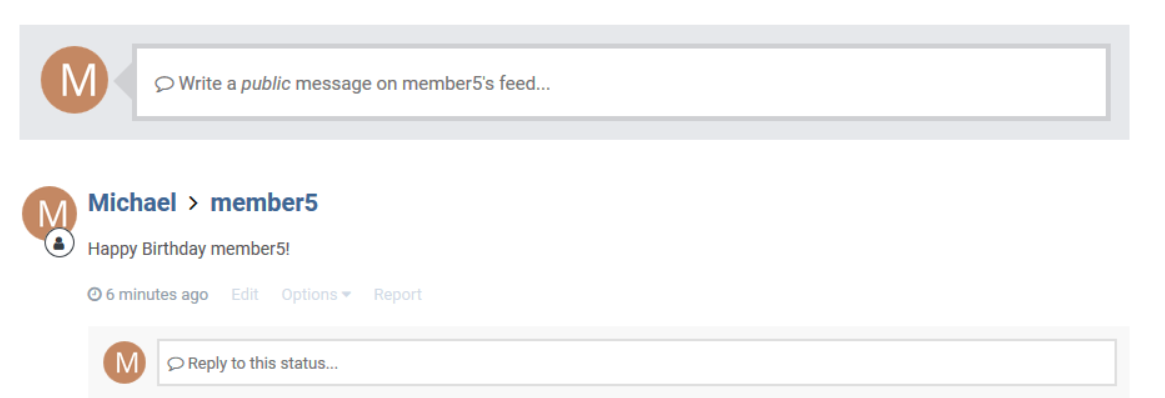Click the arrow between Michael and member5

(193, 203)
